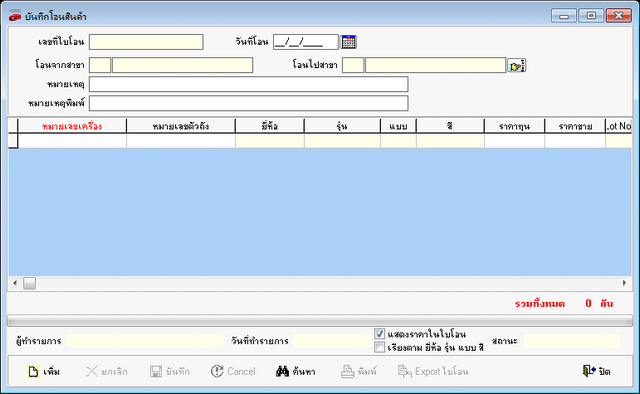The width and height of the screenshot is (640, 394).
Task: Open the calendar picker beside วันที่โอน
Action: [349, 42]
